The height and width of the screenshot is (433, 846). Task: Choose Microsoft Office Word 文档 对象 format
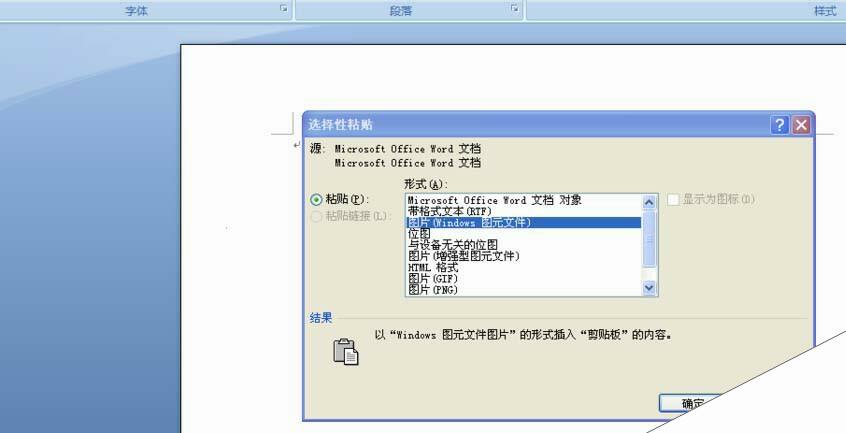click(495, 200)
